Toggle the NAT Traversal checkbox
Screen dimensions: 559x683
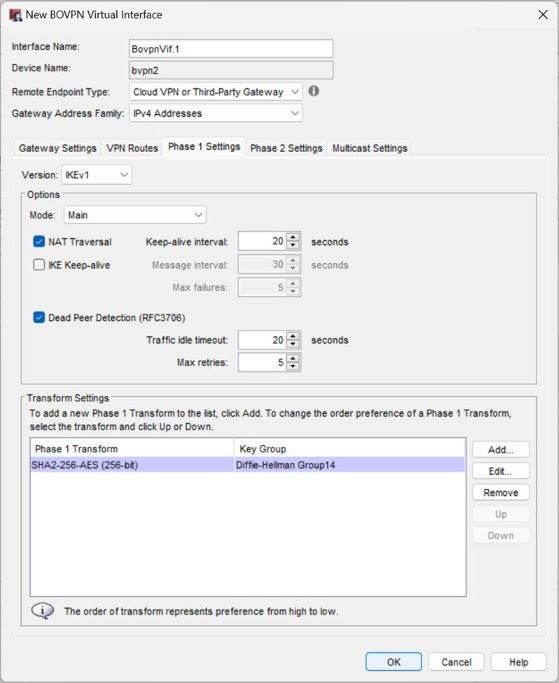point(39,241)
